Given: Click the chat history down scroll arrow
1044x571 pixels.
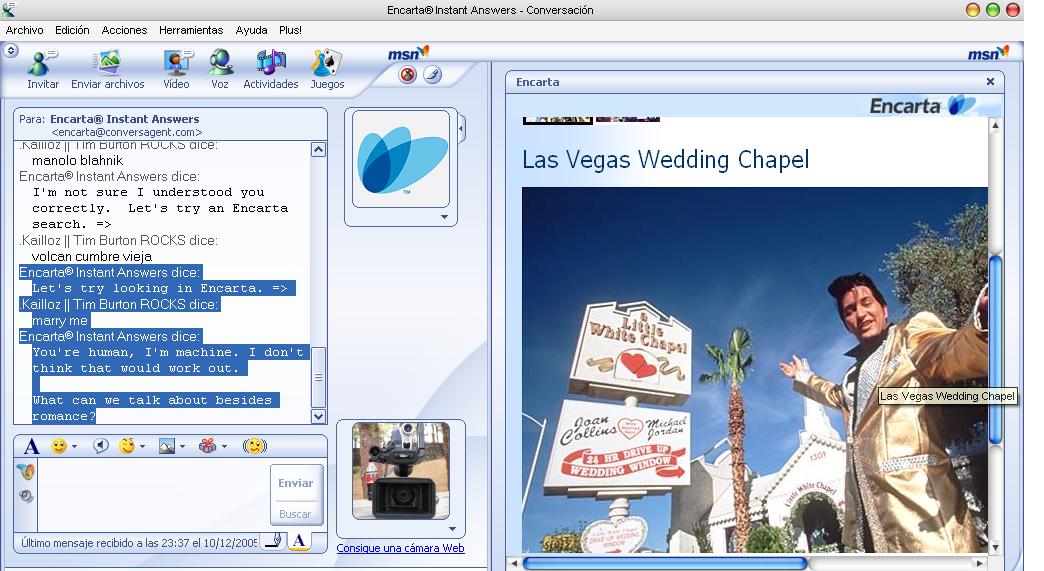Looking at the screenshot, I should tap(318, 417).
